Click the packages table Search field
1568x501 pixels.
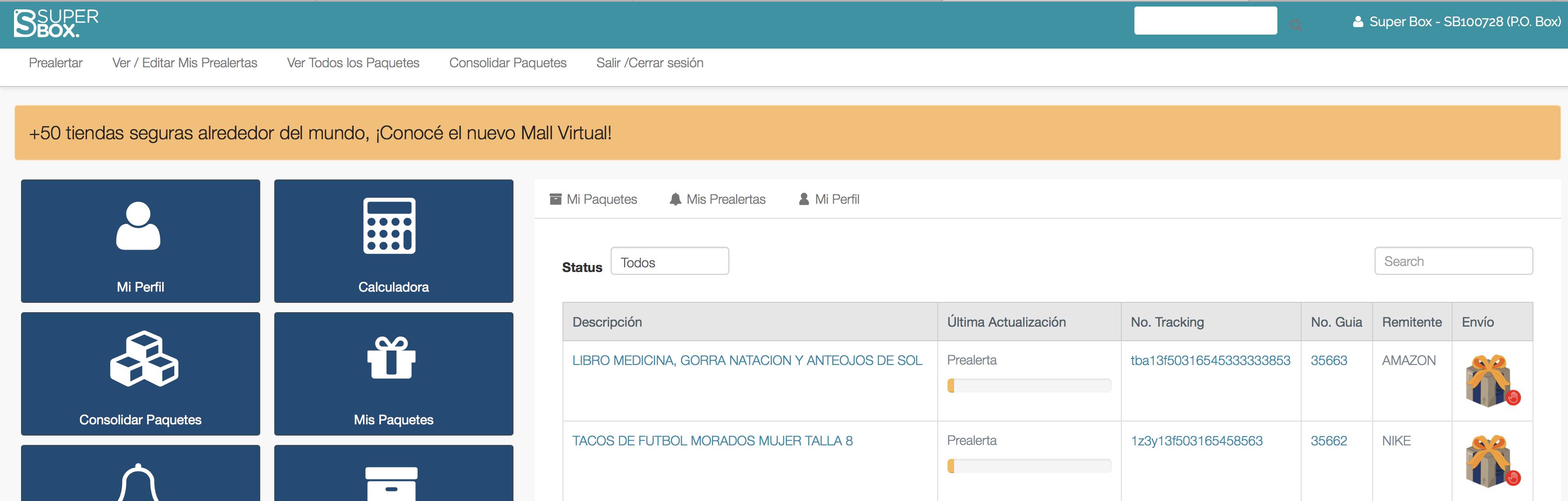(1454, 261)
